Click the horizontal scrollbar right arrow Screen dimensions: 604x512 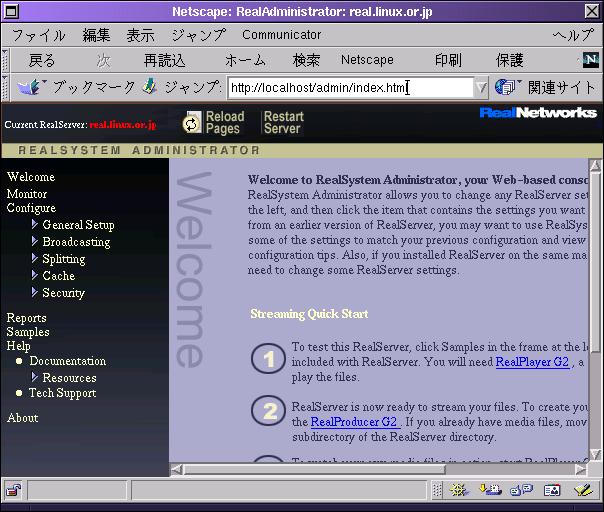[x=581, y=469]
